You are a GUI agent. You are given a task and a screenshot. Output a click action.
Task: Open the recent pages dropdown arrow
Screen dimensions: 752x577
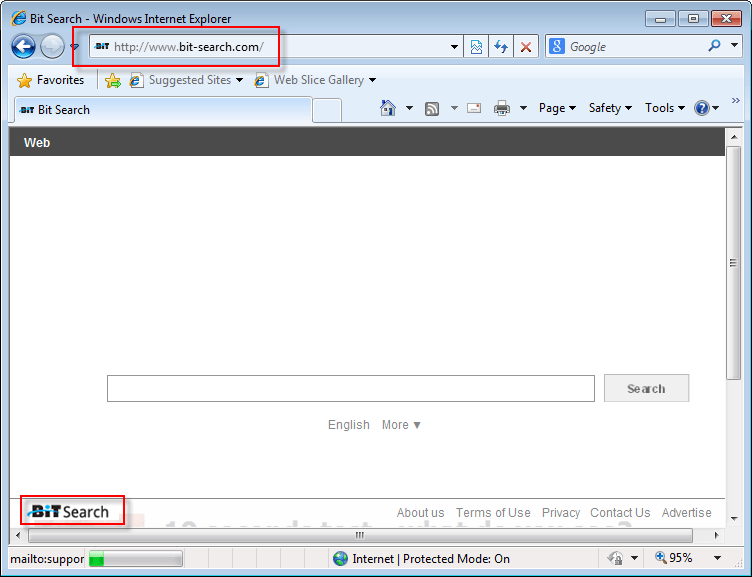[75, 47]
